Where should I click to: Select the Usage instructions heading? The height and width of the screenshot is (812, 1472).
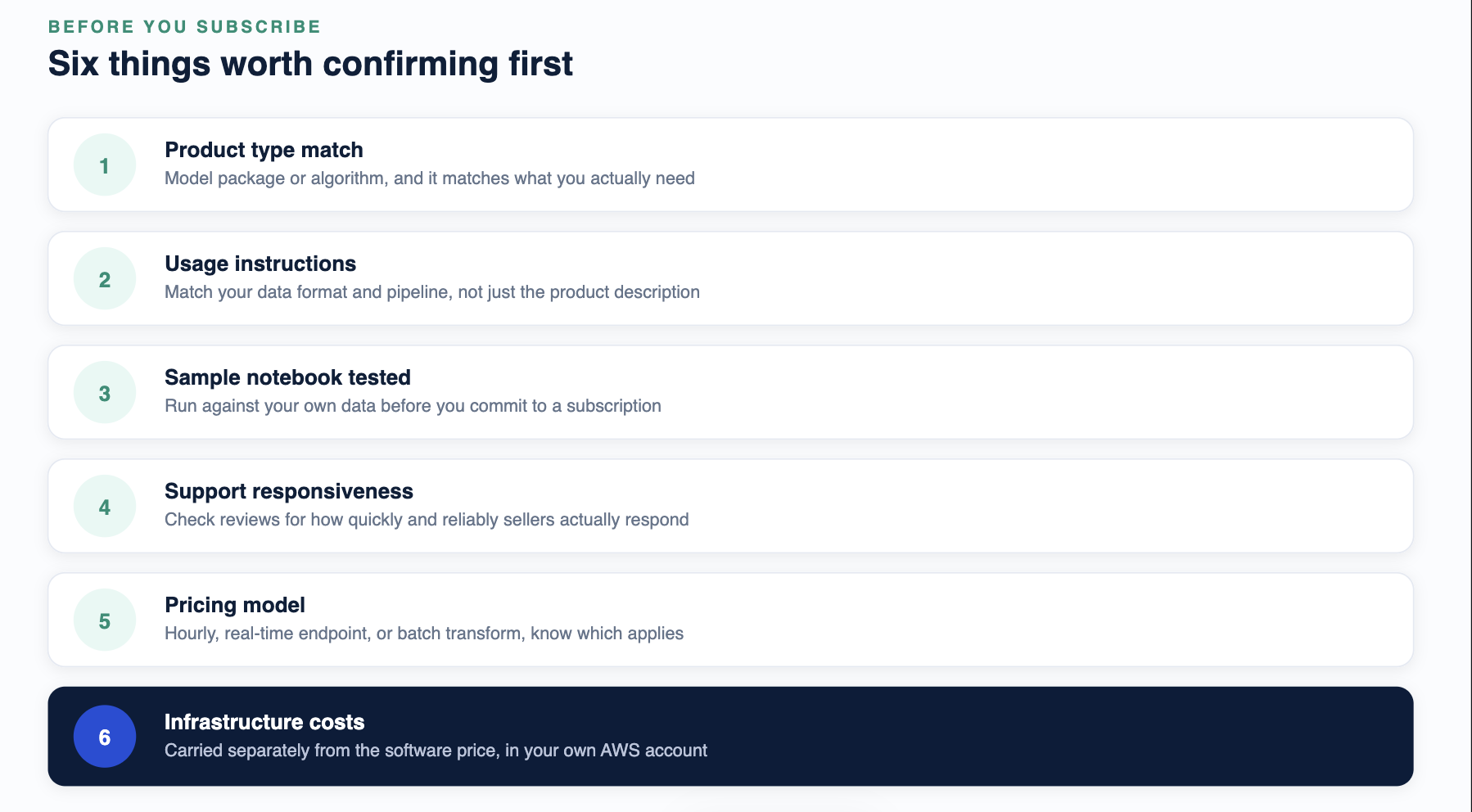pos(260,264)
